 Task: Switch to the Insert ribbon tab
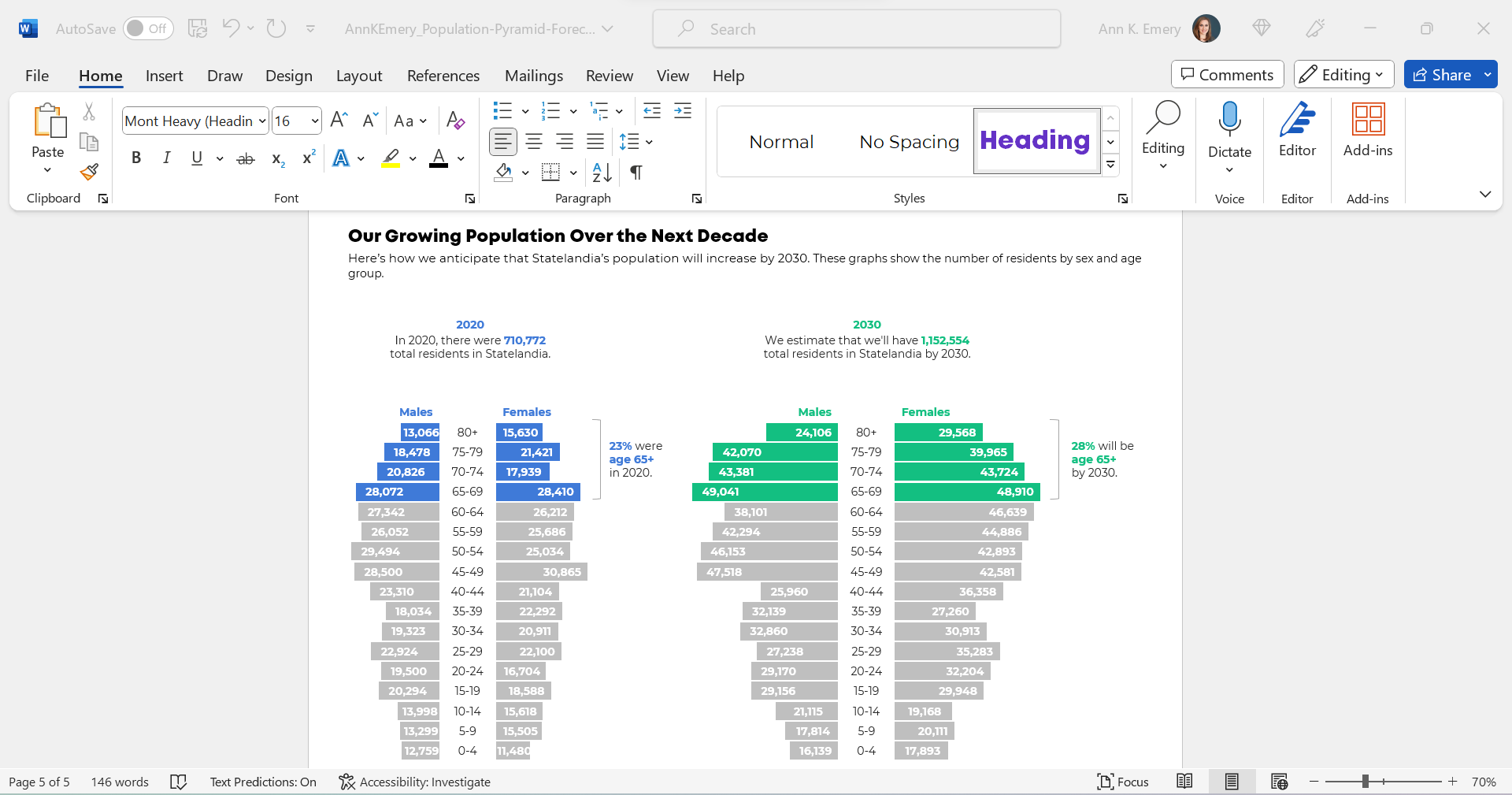(164, 76)
